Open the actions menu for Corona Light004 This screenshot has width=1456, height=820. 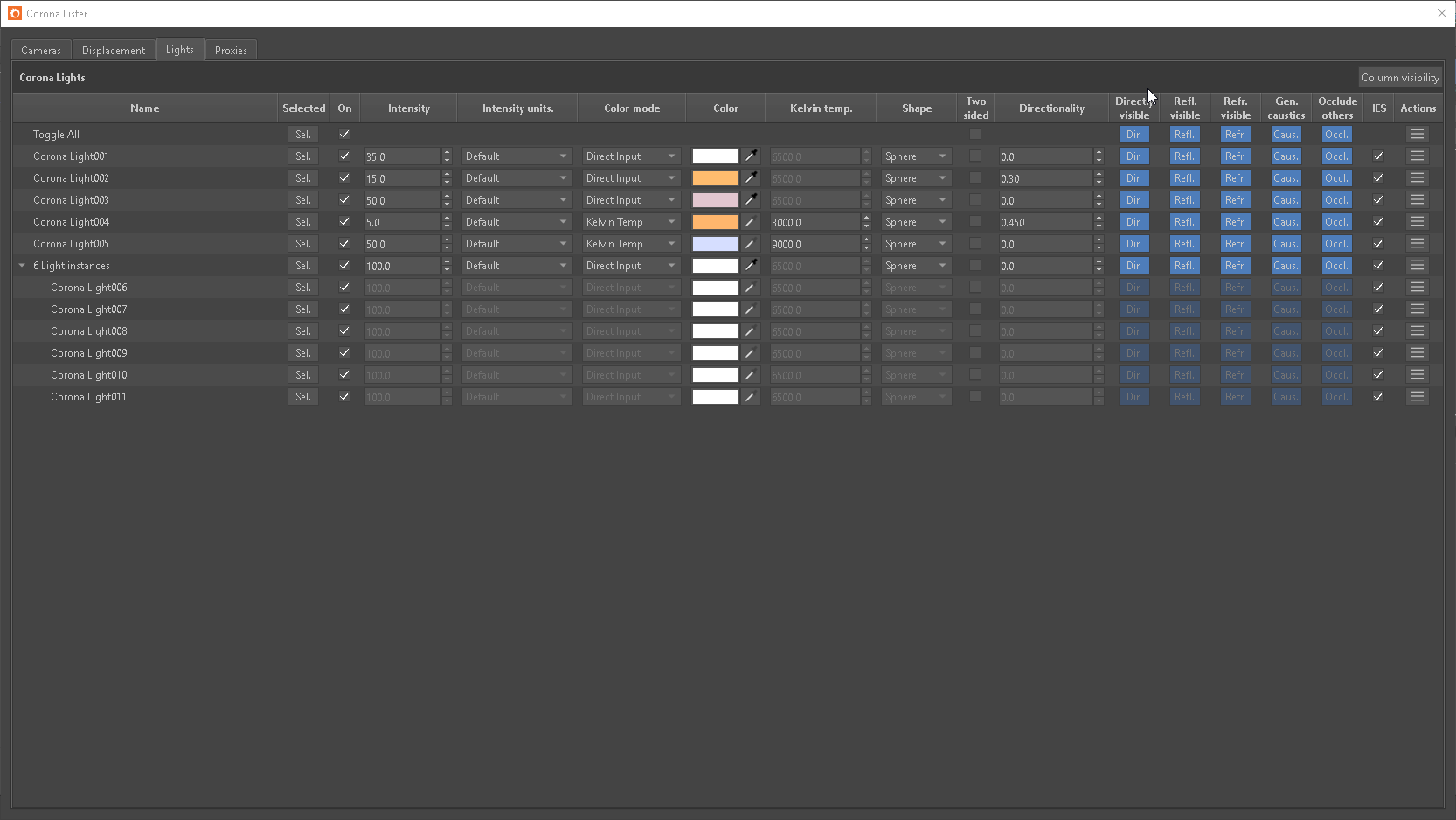[x=1418, y=222]
